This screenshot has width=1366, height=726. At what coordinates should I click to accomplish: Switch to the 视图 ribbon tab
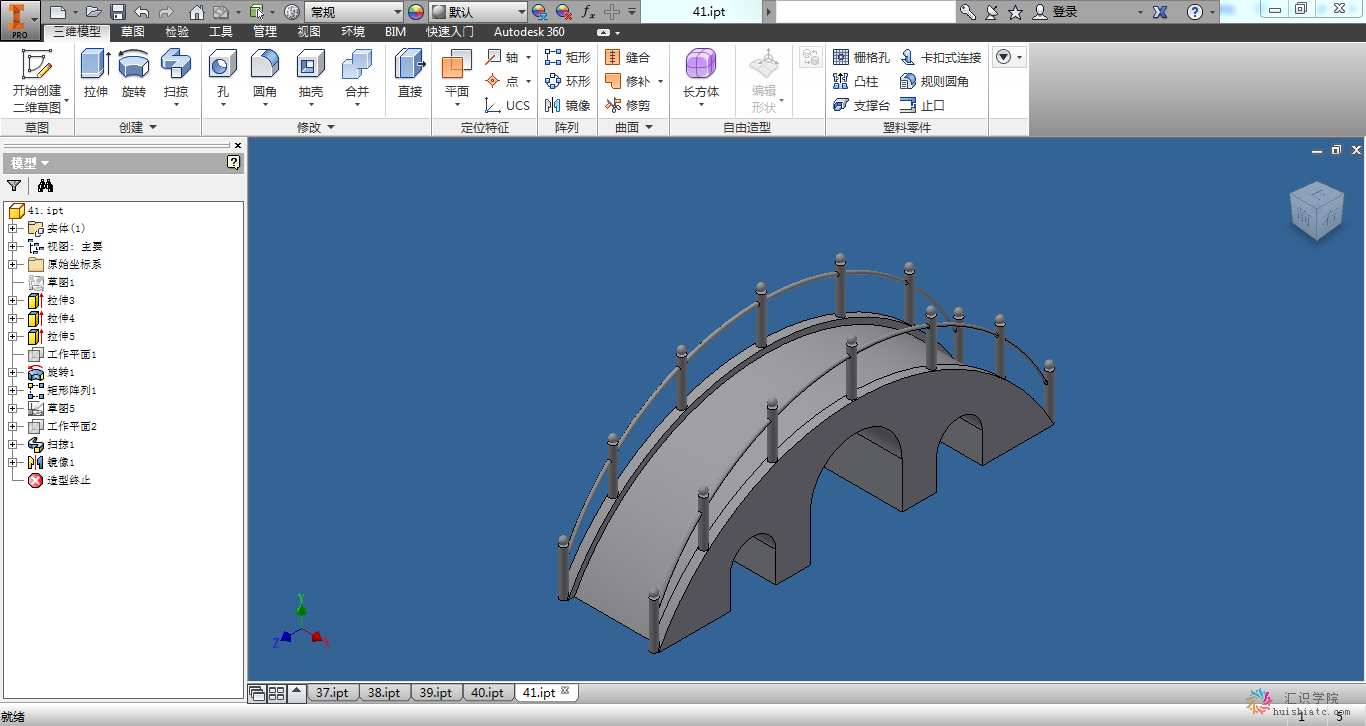[x=309, y=32]
